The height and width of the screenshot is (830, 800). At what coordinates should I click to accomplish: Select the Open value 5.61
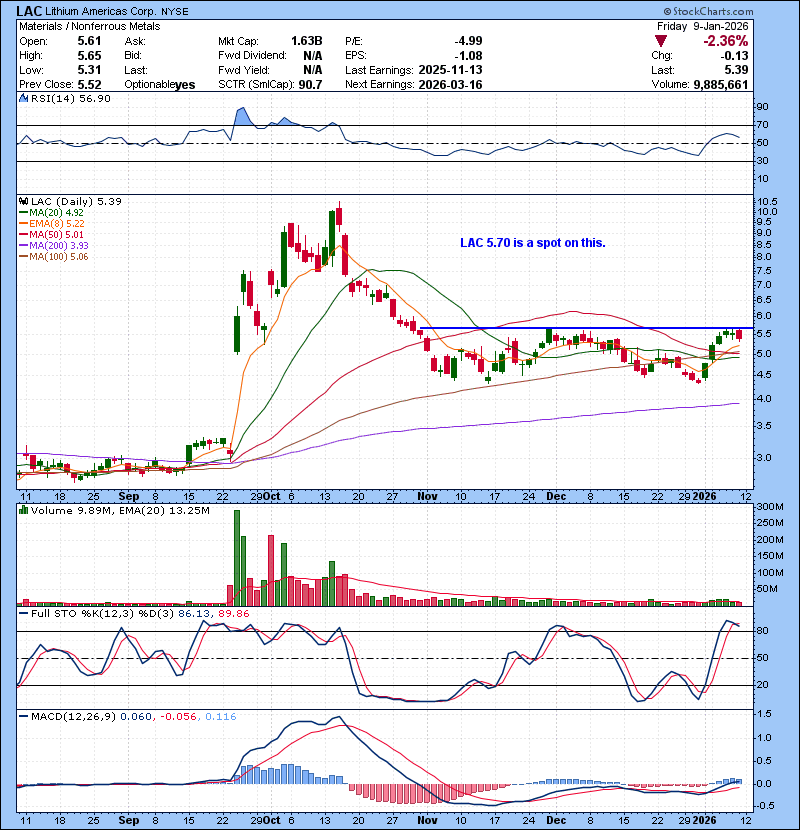coord(89,41)
